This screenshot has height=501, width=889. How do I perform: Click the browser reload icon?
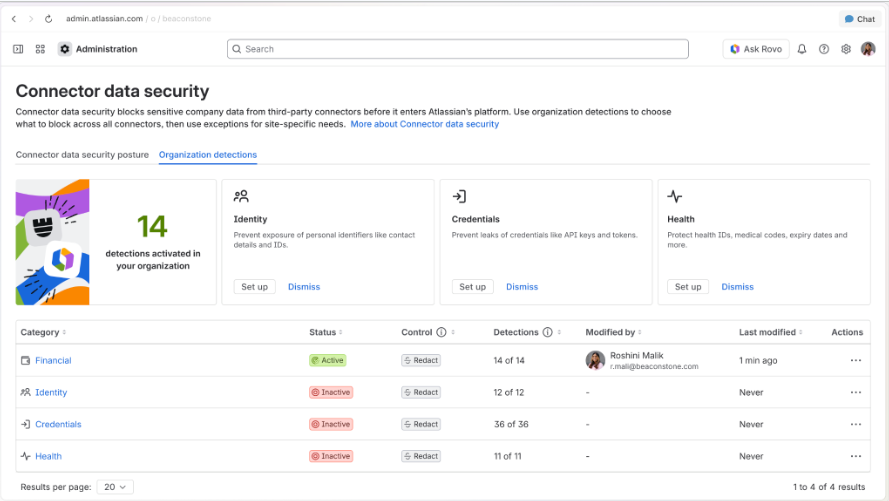pyautogui.click(x=49, y=19)
